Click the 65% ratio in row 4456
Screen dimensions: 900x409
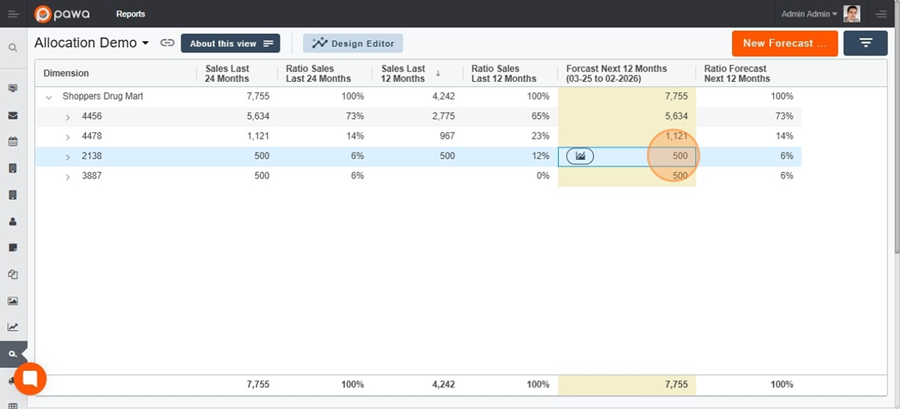tap(540, 116)
